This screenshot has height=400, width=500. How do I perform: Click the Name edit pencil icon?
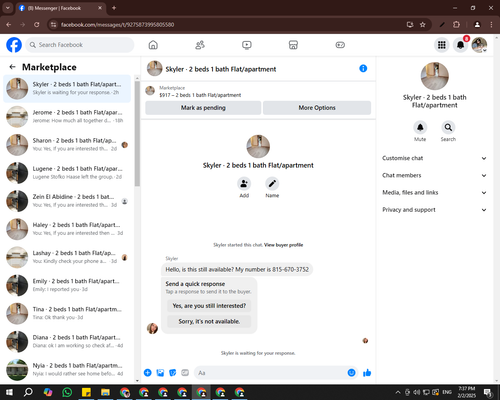click(x=272, y=184)
